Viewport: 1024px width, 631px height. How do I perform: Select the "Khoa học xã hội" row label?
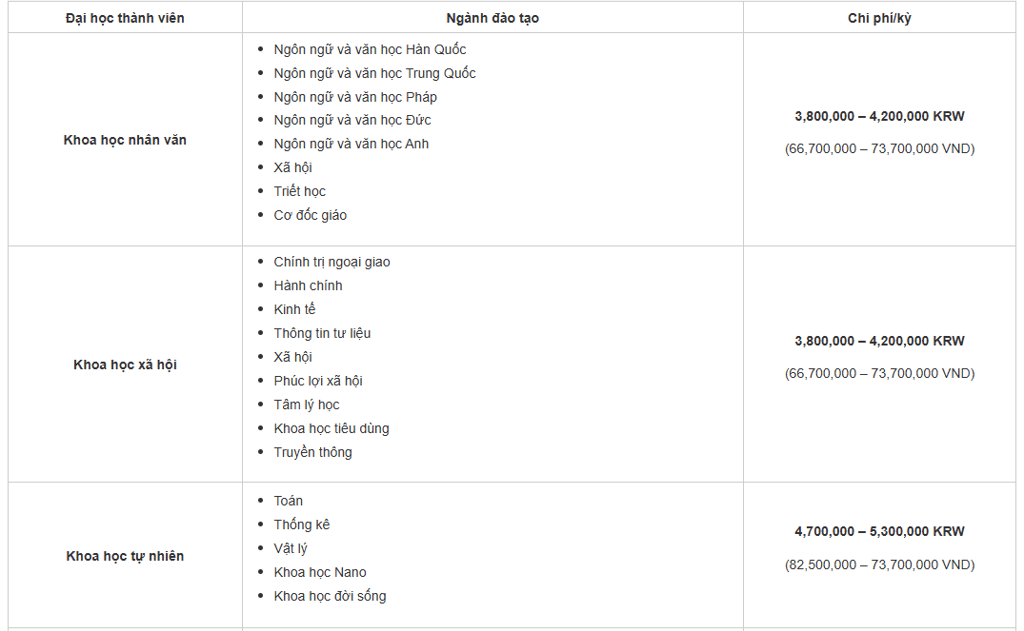click(125, 365)
